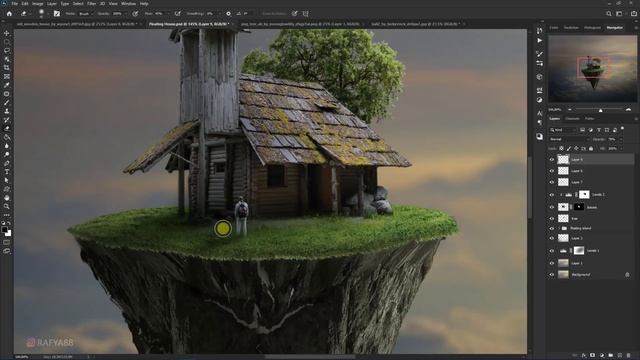Open the Navigator panel flyout menu

point(636,28)
